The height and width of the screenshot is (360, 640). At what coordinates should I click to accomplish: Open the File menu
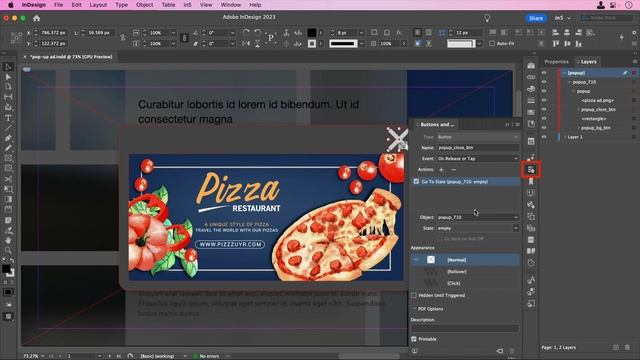click(58, 5)
